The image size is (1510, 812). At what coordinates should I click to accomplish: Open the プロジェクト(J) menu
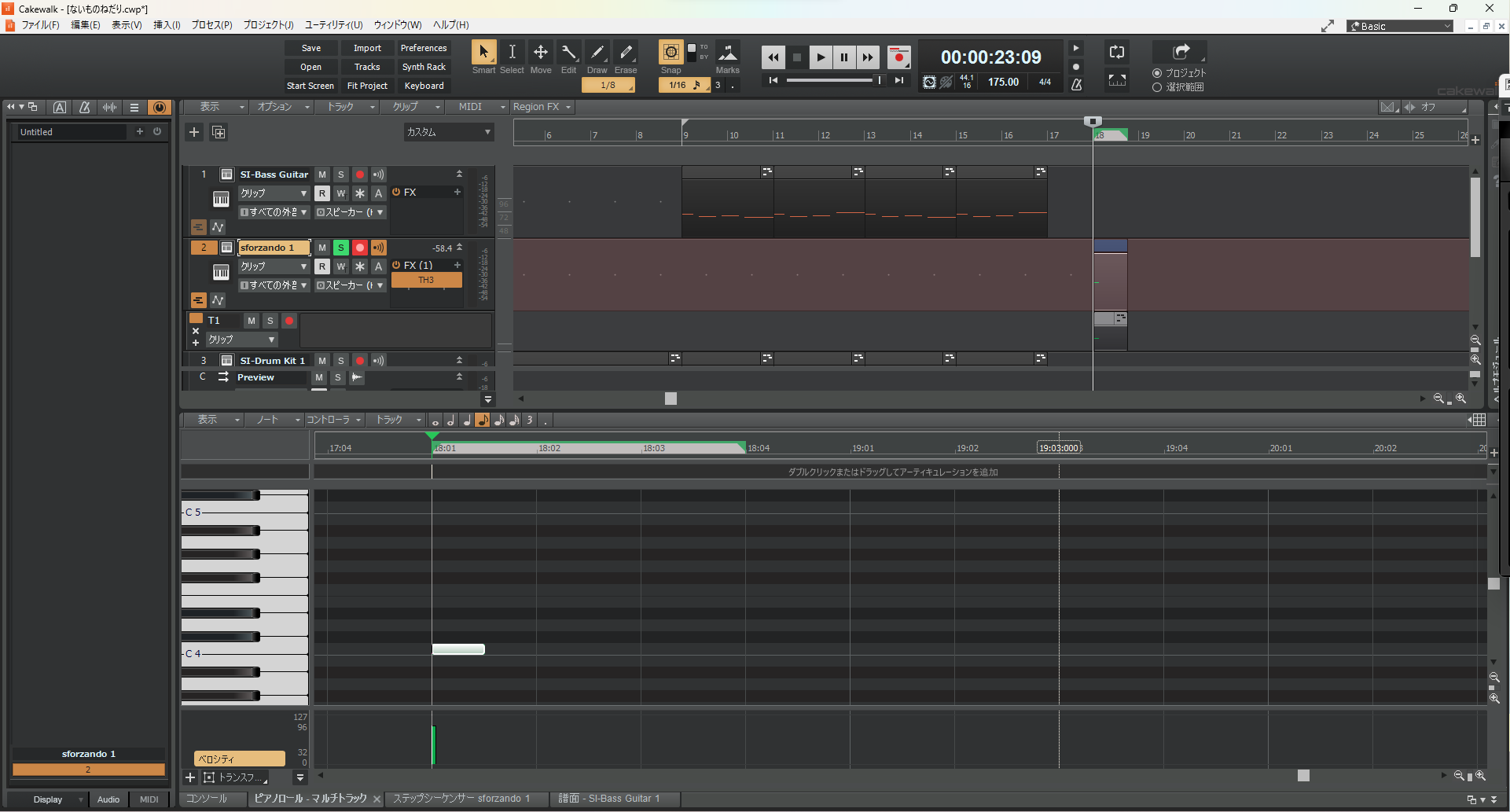[268, 25]
